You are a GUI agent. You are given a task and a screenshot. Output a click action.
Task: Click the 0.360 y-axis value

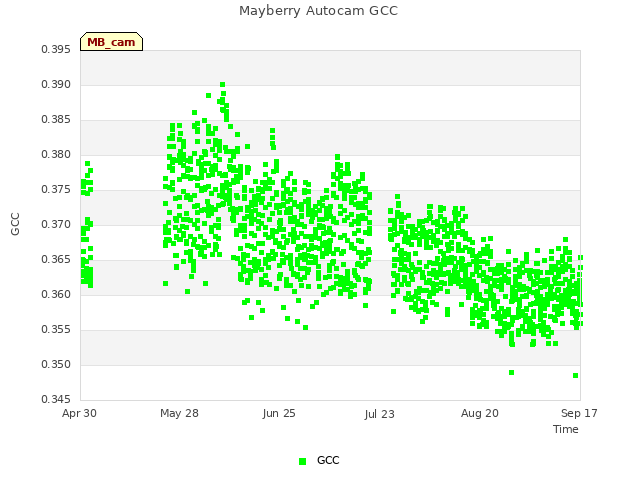click(56, 295)
